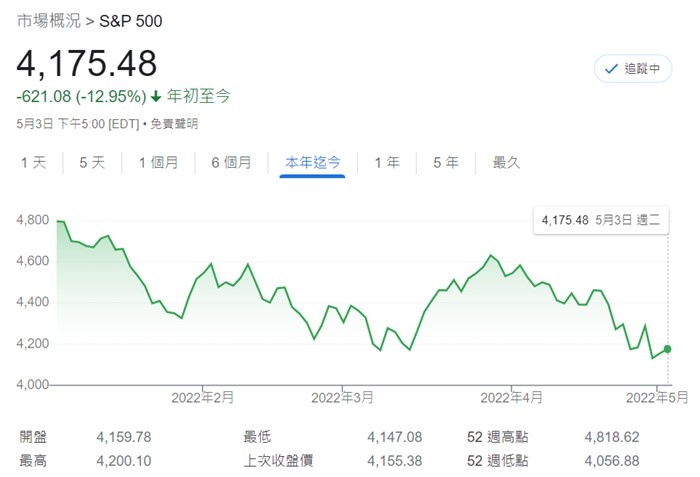Select the 本年迄今 tab

(312, 163)
